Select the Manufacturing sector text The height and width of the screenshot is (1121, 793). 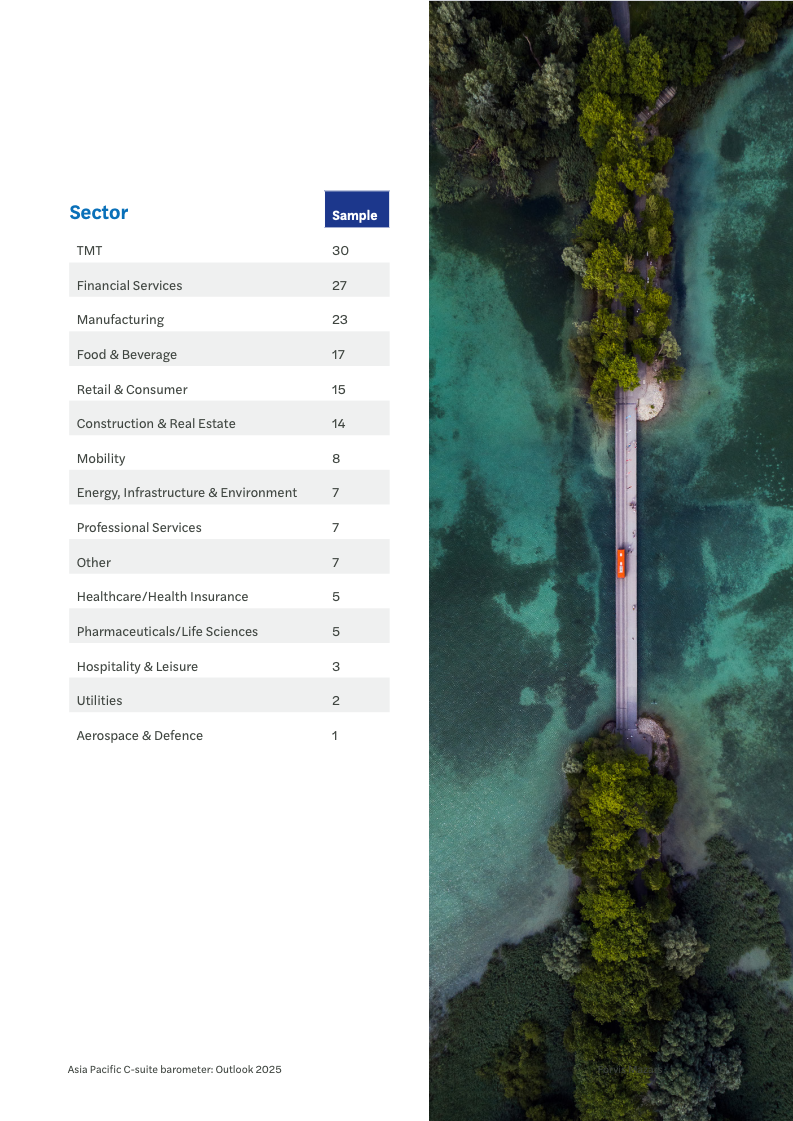click(x=120, y=320)
